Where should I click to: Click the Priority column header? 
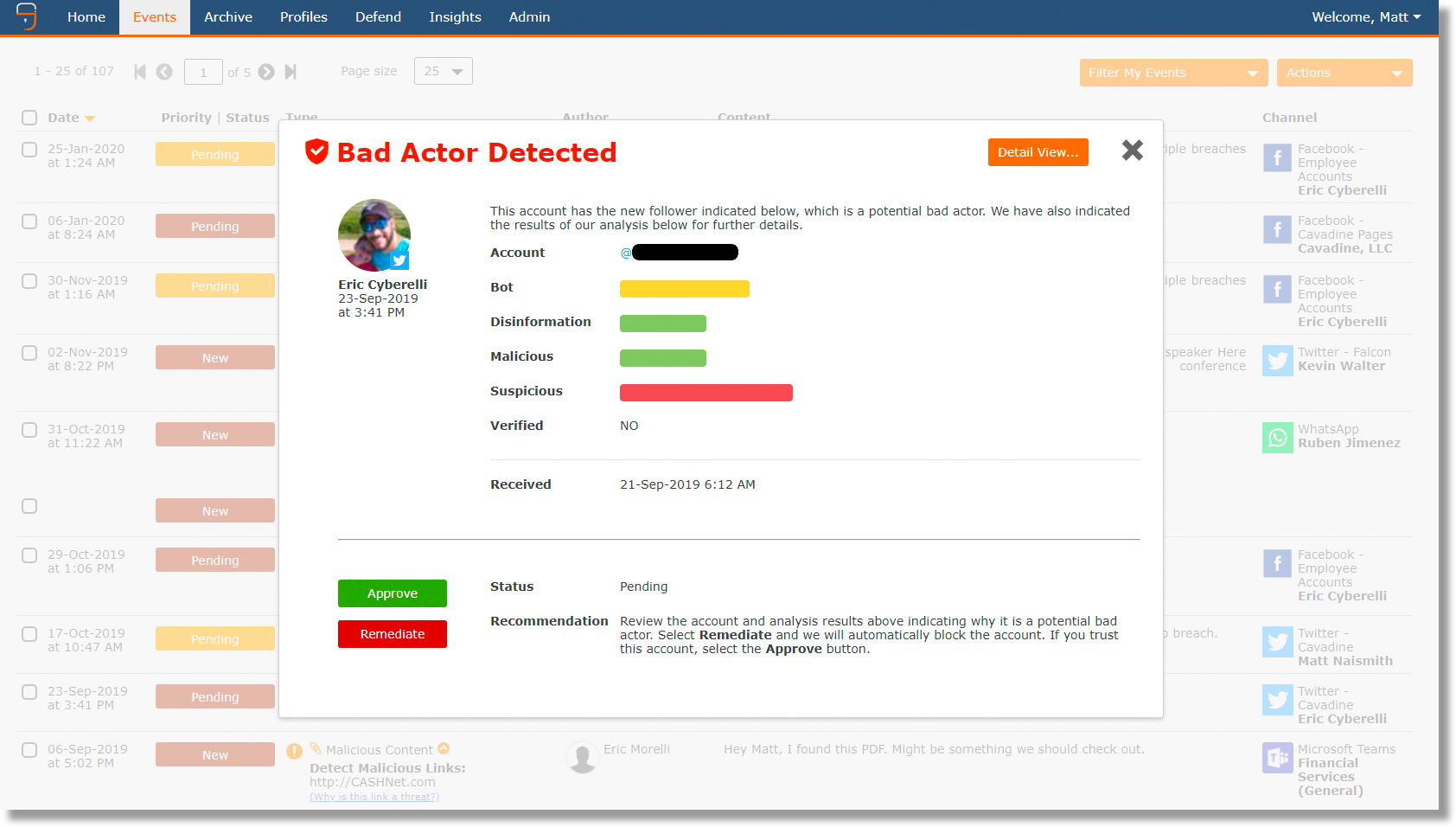pyautogui.click(x=186, y=118)
